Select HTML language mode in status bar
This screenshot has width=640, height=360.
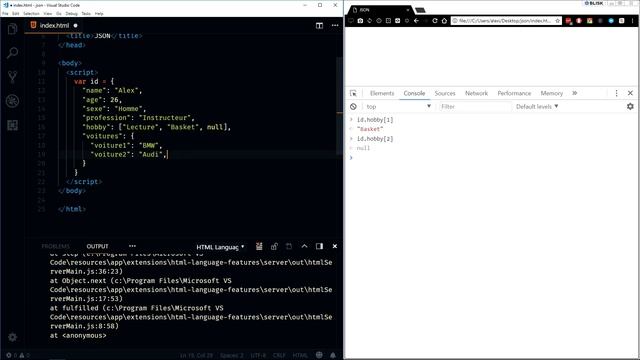tap(300, 355)
